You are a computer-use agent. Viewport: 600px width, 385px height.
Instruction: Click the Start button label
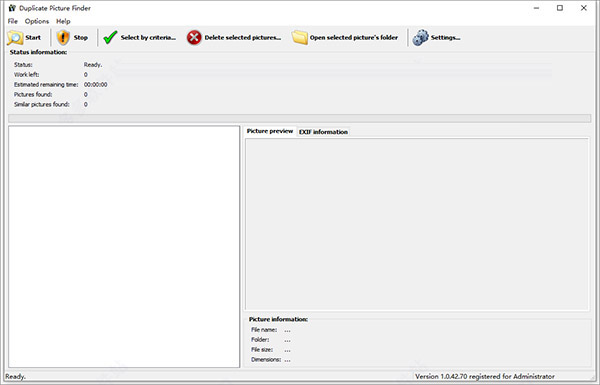tap(33, 38)
